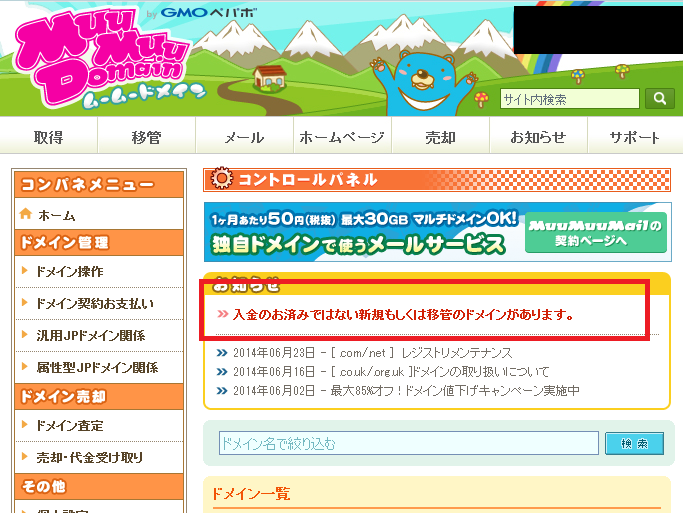Open the 移管 navigation tab
The width and height of the screenshot is (683, 513).
pyautogui.click(x=146, y=137)
